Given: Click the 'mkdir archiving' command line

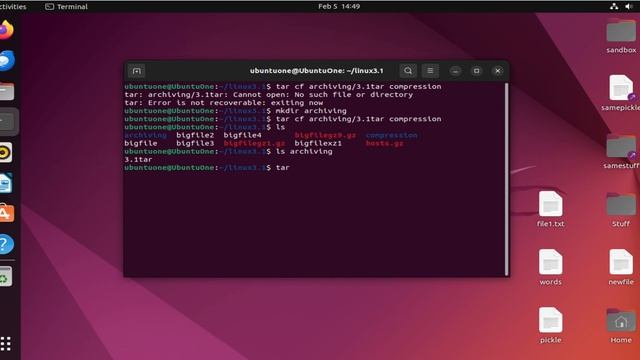Looking at the screenshot, I should tap(236, 111).
